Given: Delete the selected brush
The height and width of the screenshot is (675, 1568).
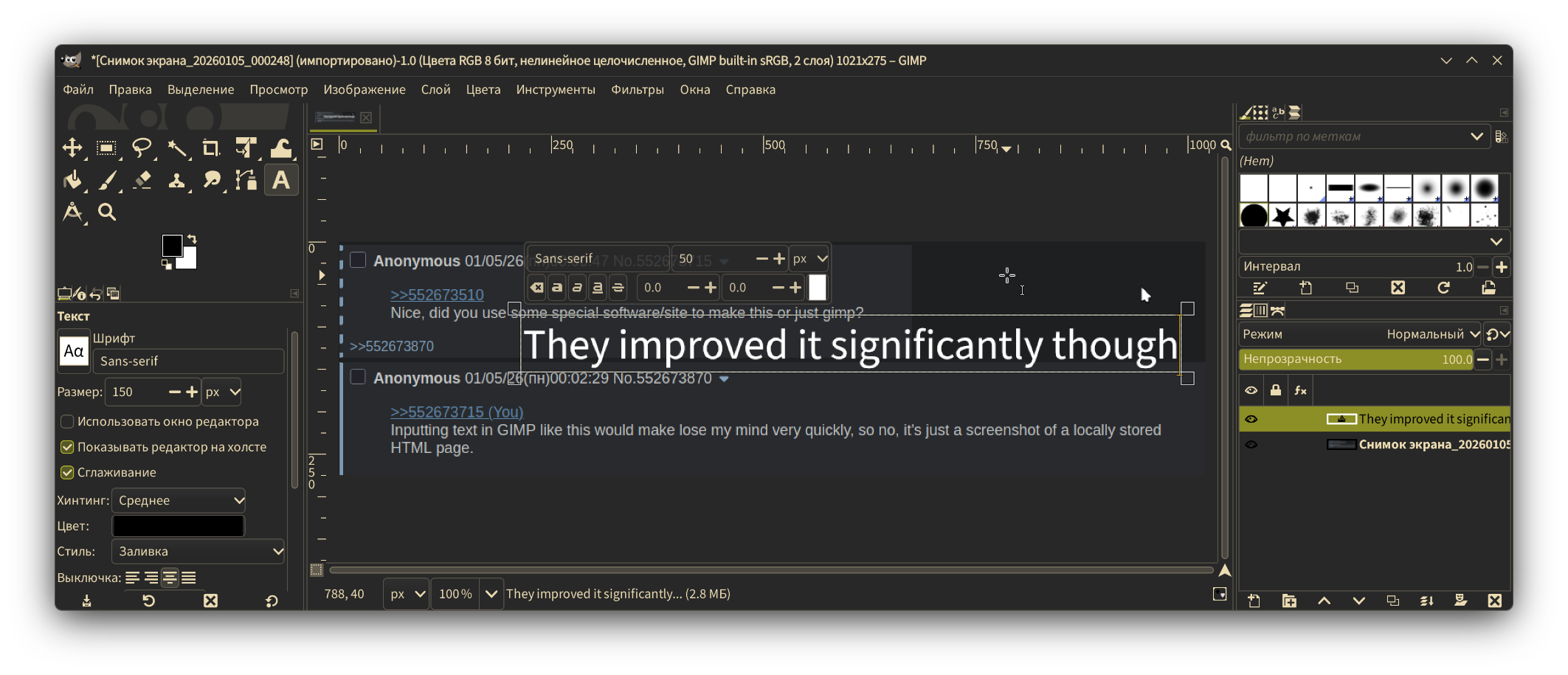Looking at the screenshot, I should coord(1398,288).
